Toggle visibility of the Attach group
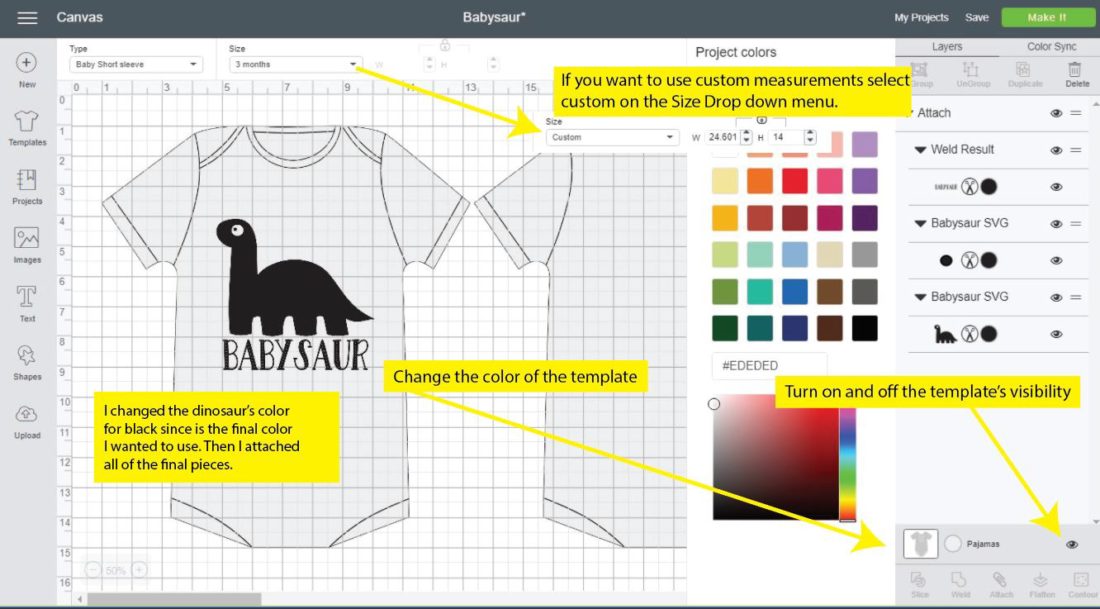Screen dimensions: 1100x609 tap(1056, 113)
